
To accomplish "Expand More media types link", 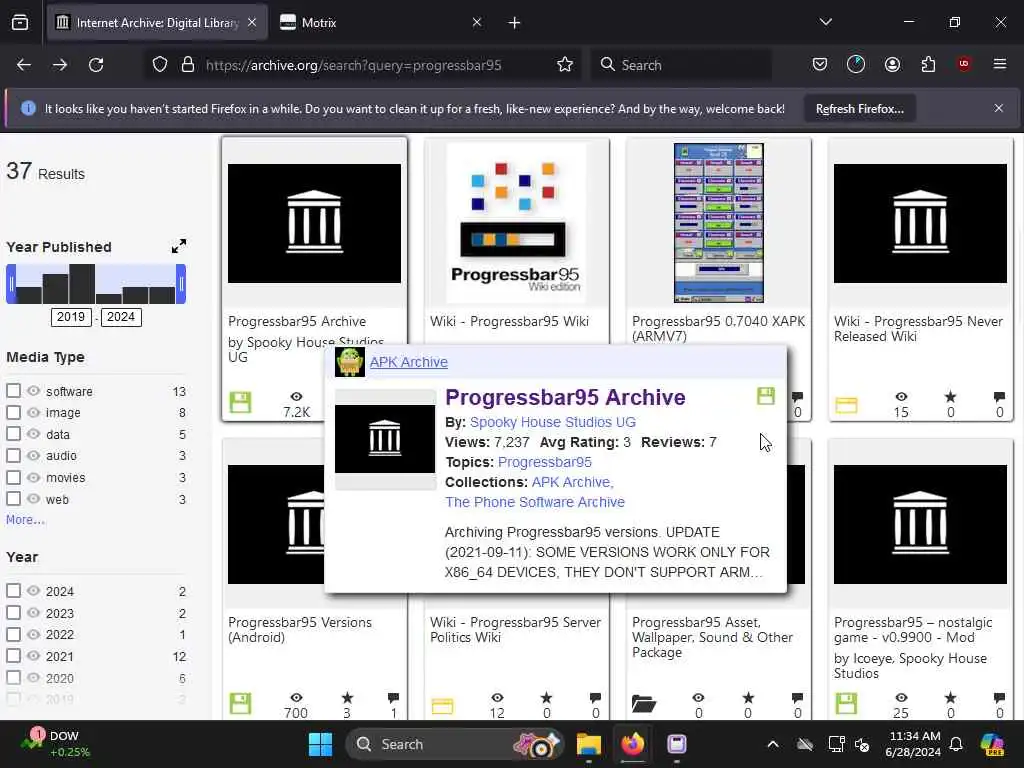I will pos(25,520).
